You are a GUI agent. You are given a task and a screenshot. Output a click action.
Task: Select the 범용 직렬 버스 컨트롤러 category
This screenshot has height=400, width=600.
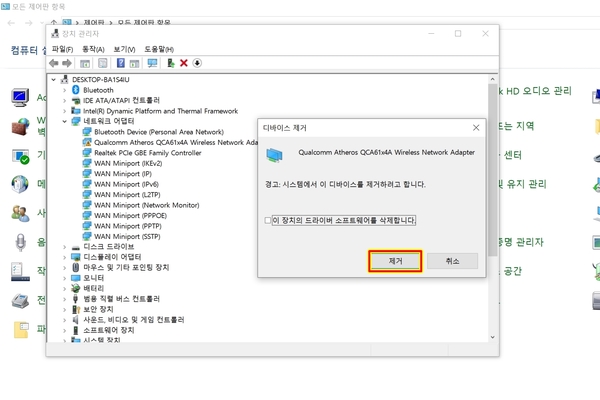coord(121,299)
